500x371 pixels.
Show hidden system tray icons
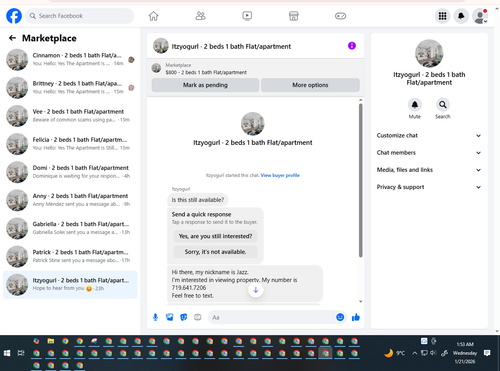414,353
